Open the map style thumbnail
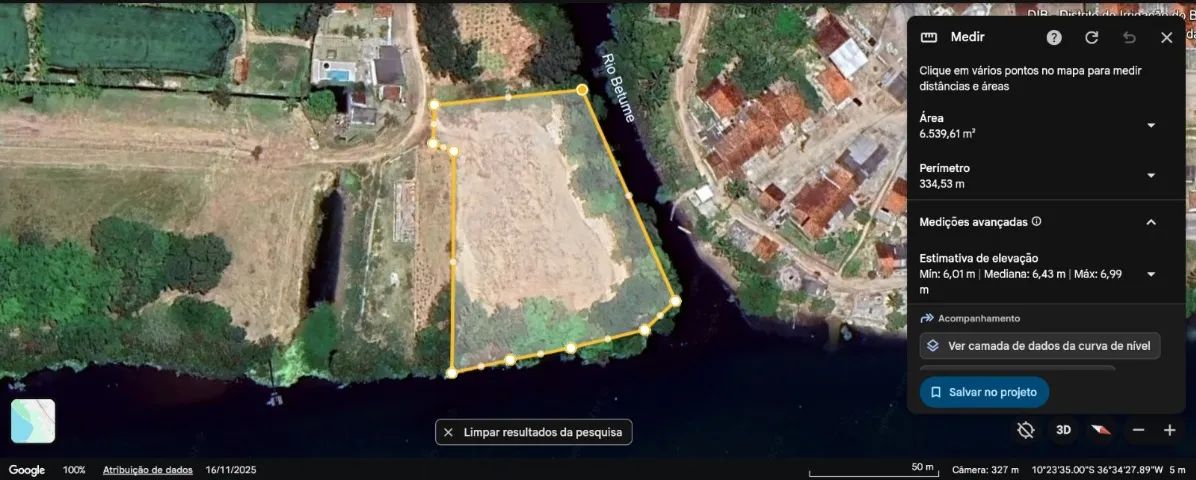Image resolution: width=1196 pixels, height=480 pixels. coord(33,420)
